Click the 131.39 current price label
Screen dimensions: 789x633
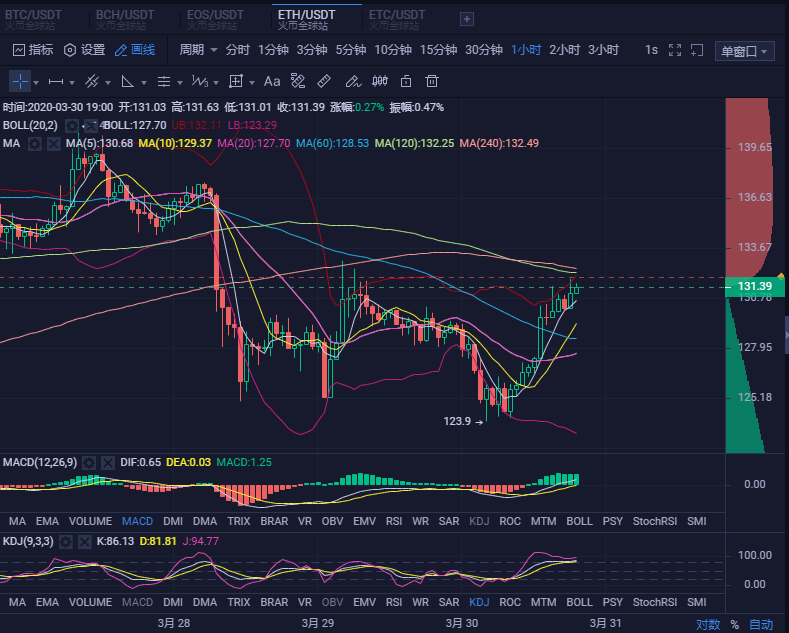755,286
